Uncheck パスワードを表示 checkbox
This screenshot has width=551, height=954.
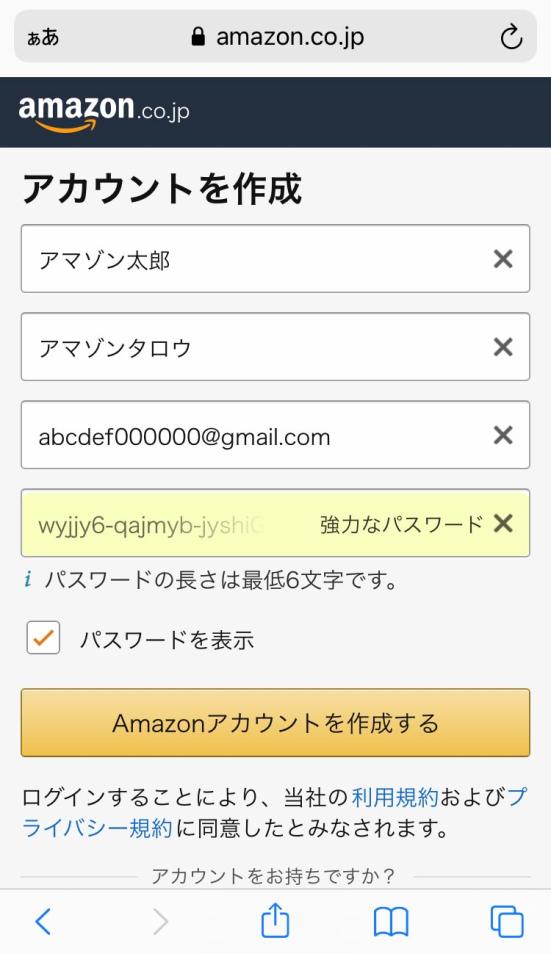coord(43,638)
